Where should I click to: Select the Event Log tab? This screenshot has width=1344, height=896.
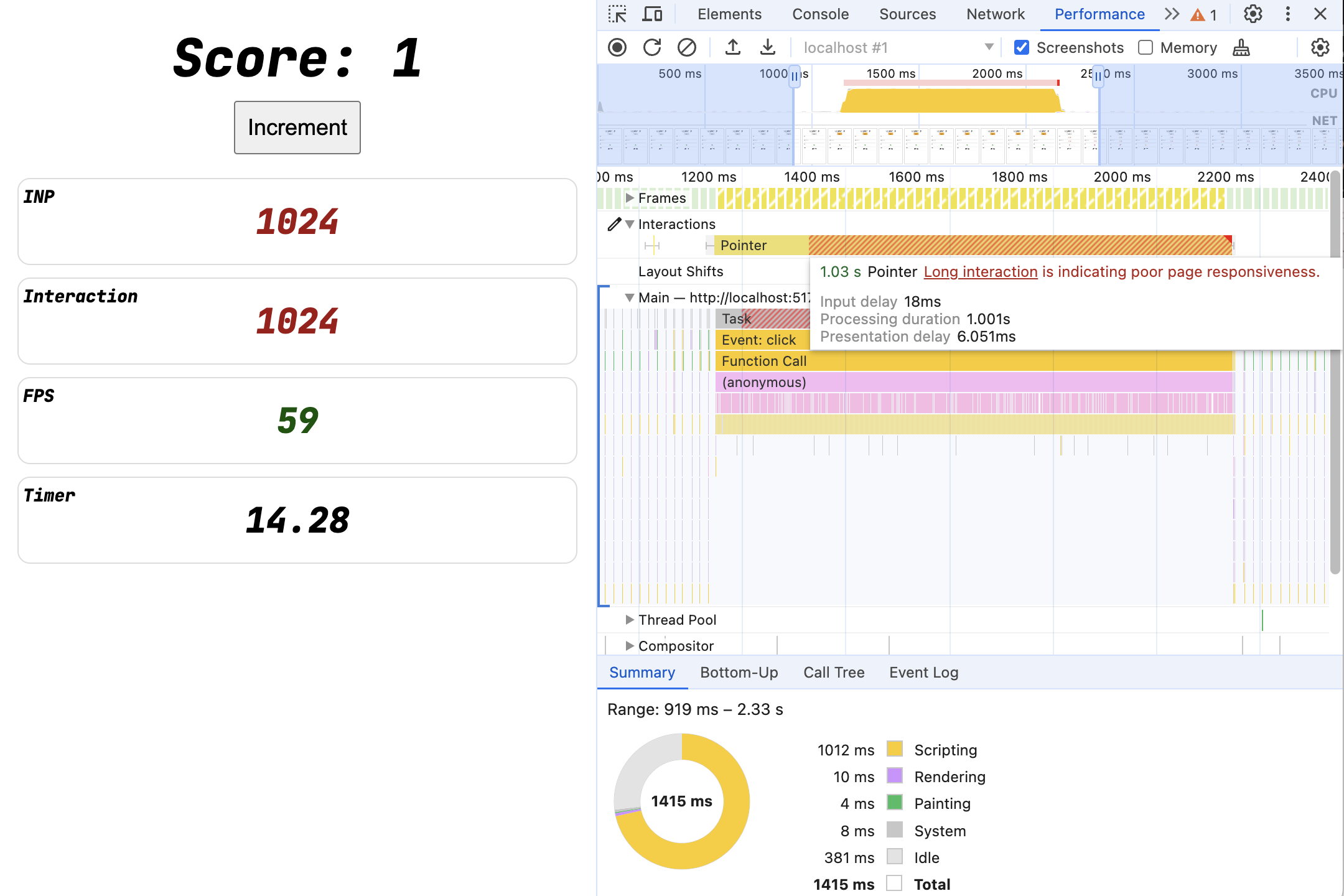[x=923, y=672]
